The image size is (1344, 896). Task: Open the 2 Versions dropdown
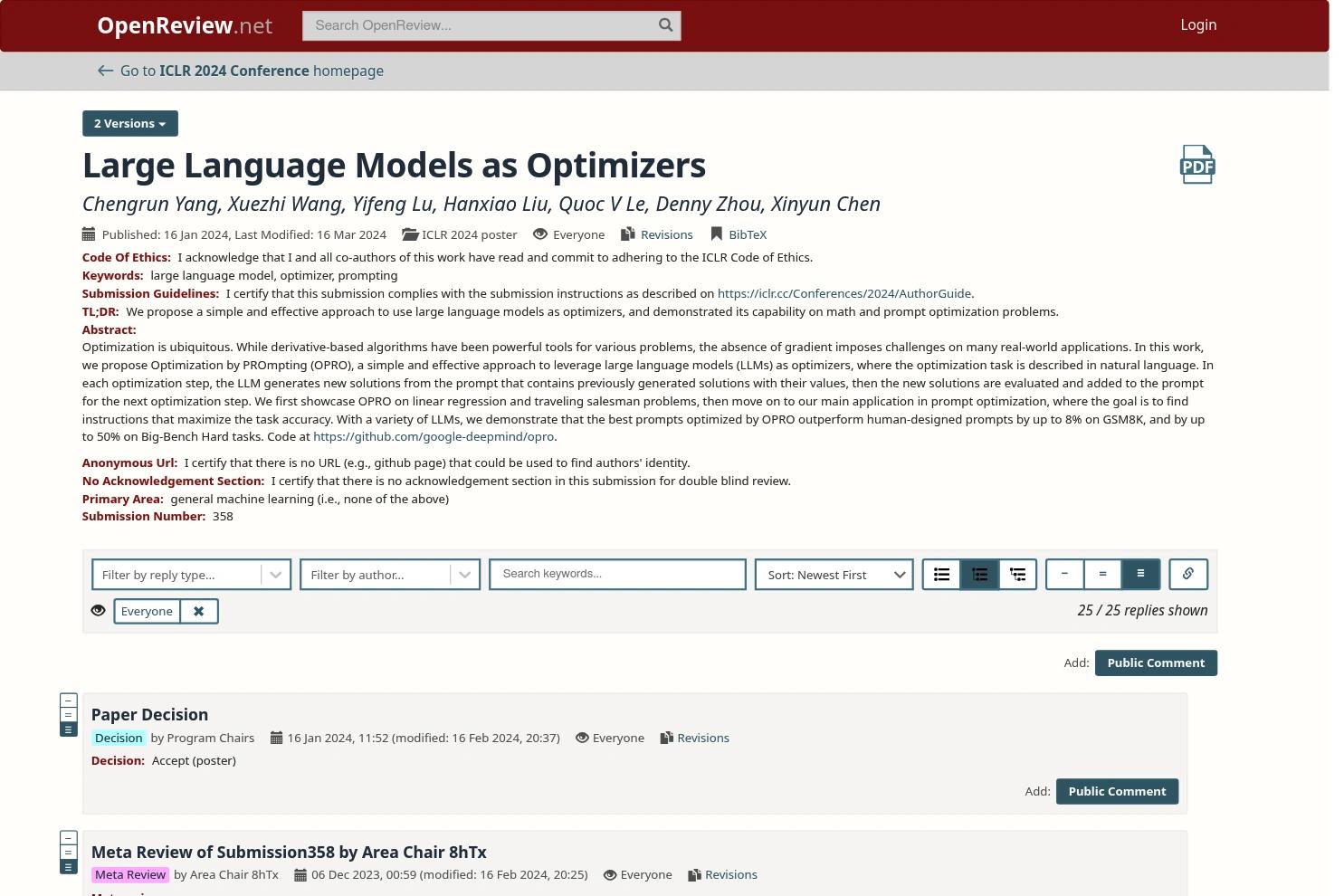(130, 123)
